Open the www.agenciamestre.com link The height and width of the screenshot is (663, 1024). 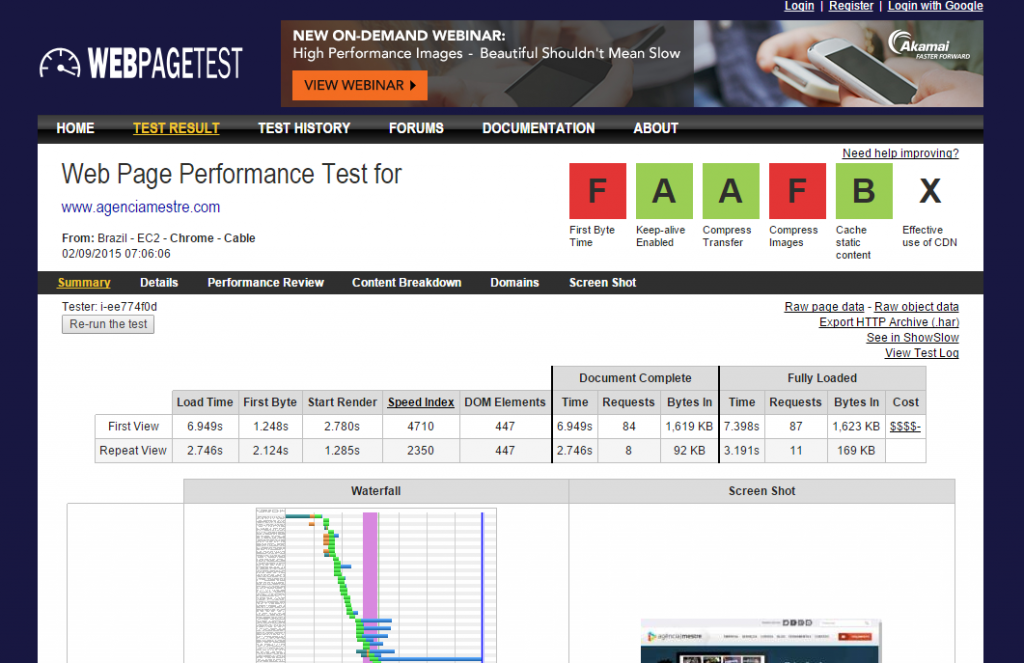coord(141,207)
